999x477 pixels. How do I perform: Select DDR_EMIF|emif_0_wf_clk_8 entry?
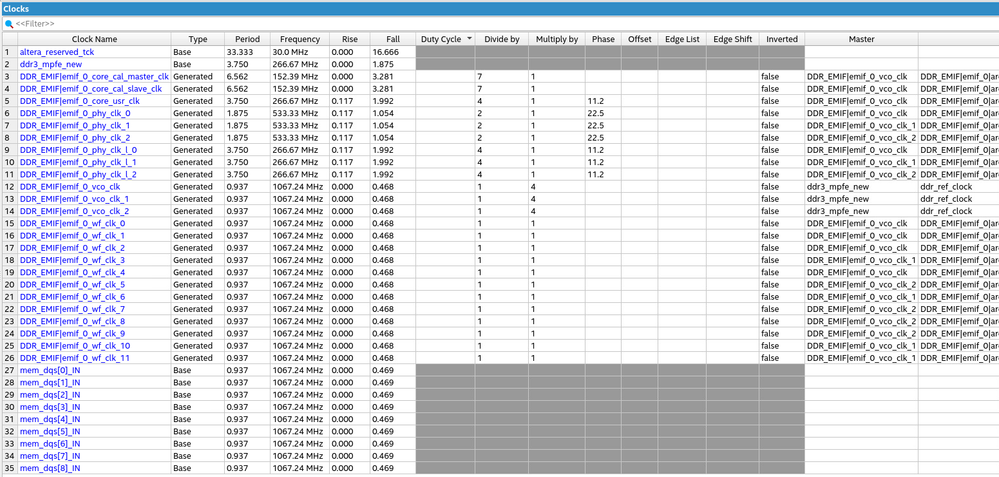click(x=73, y=321)
